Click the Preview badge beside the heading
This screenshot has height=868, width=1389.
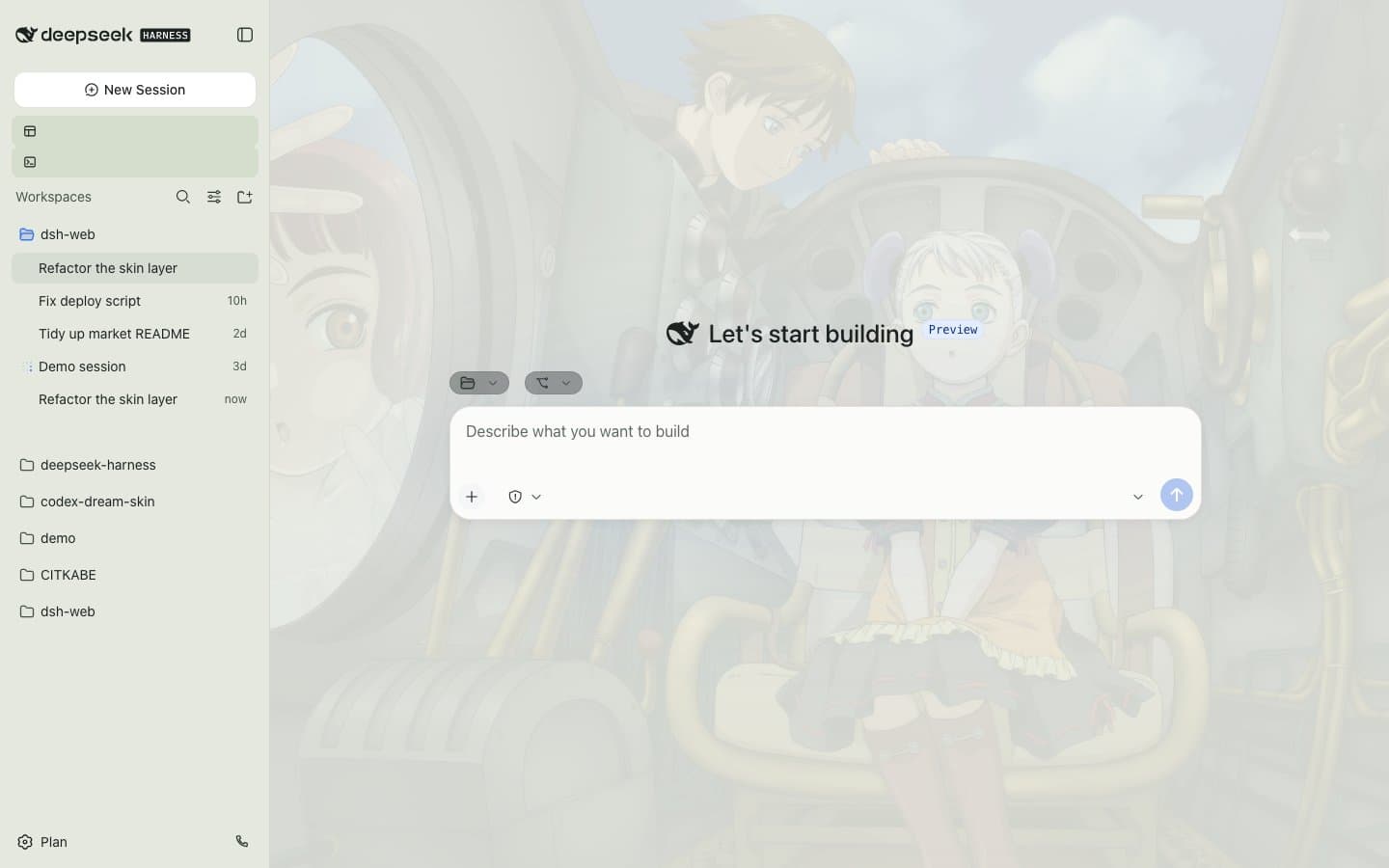coord(953,330)
